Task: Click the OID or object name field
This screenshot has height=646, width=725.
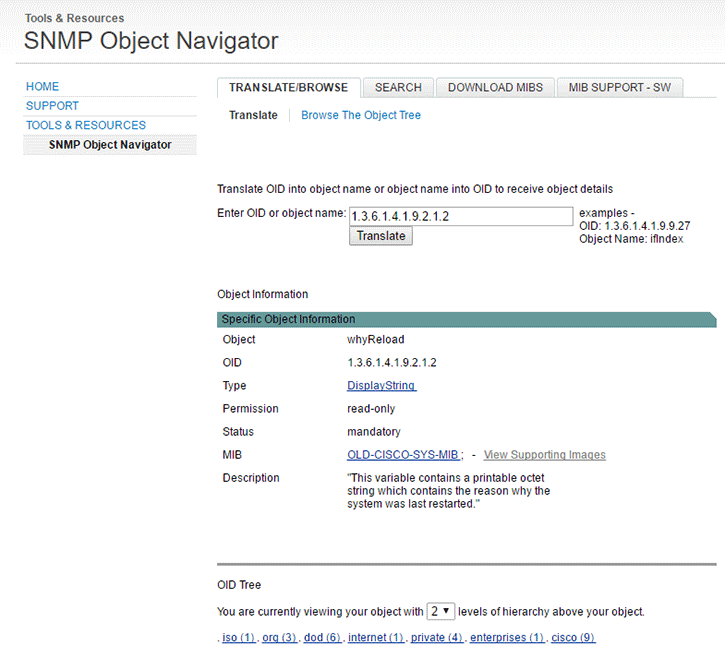Action: [x=460, y=216]
